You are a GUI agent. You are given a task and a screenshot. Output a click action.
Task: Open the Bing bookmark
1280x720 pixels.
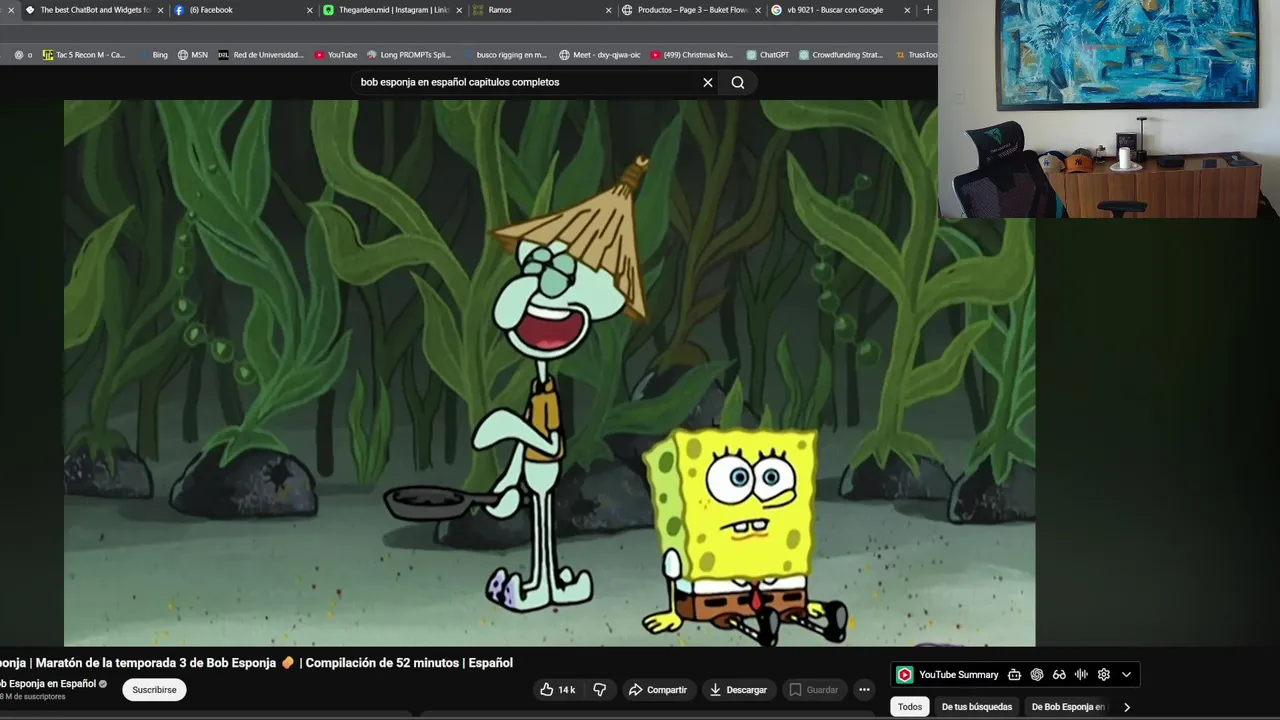152,55
